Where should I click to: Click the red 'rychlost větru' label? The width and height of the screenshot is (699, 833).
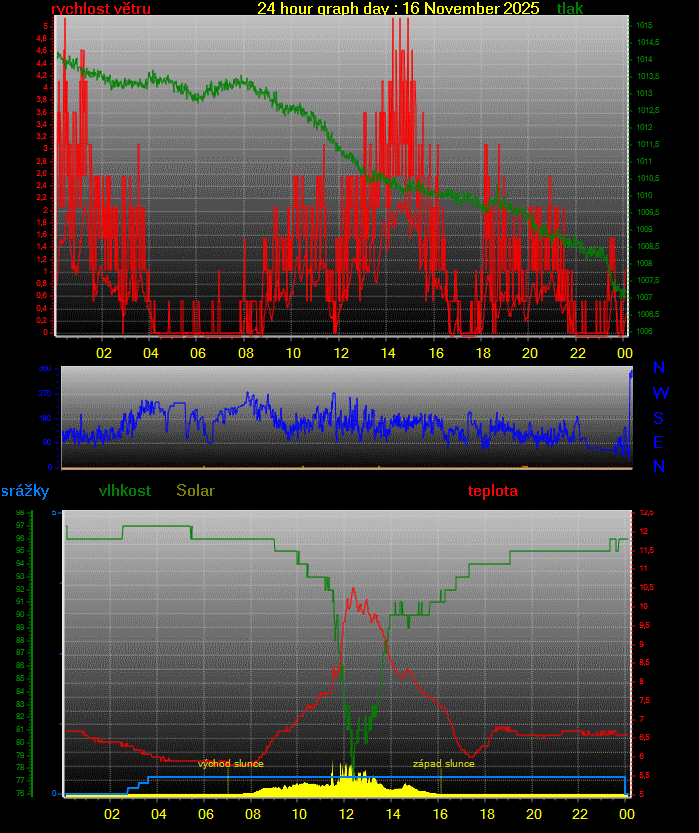(101, 9)
